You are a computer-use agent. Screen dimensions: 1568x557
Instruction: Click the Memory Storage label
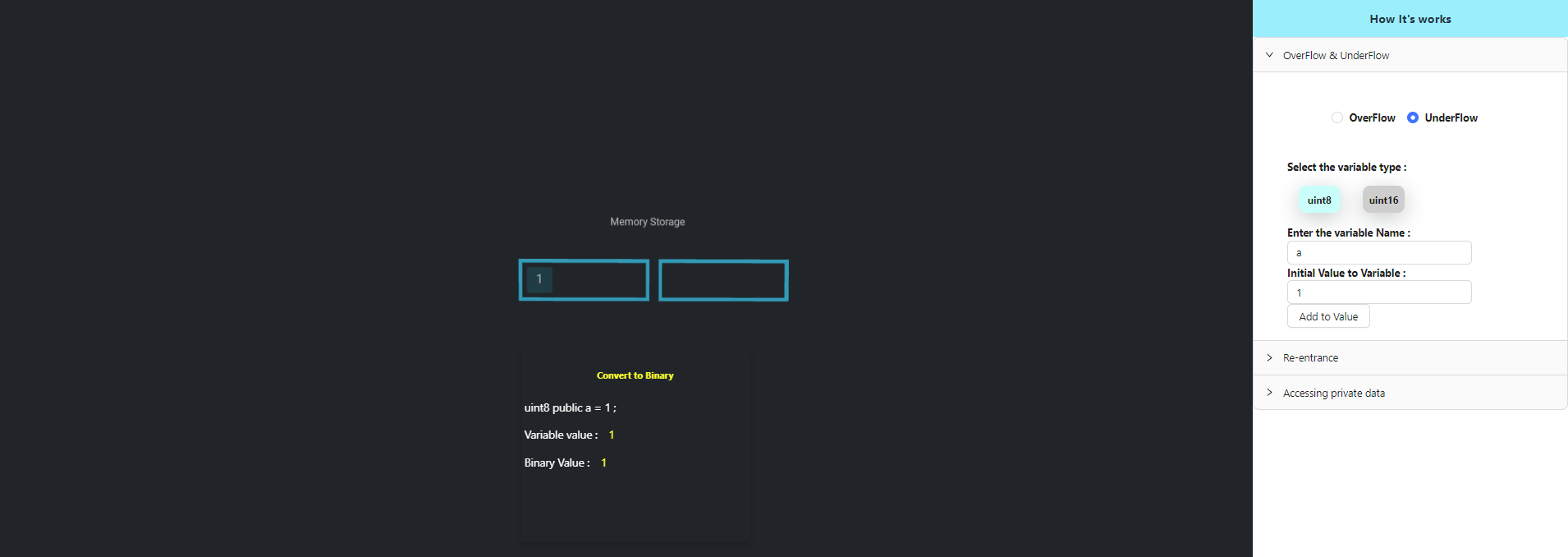pyautogui.click(x=647, y=222)
